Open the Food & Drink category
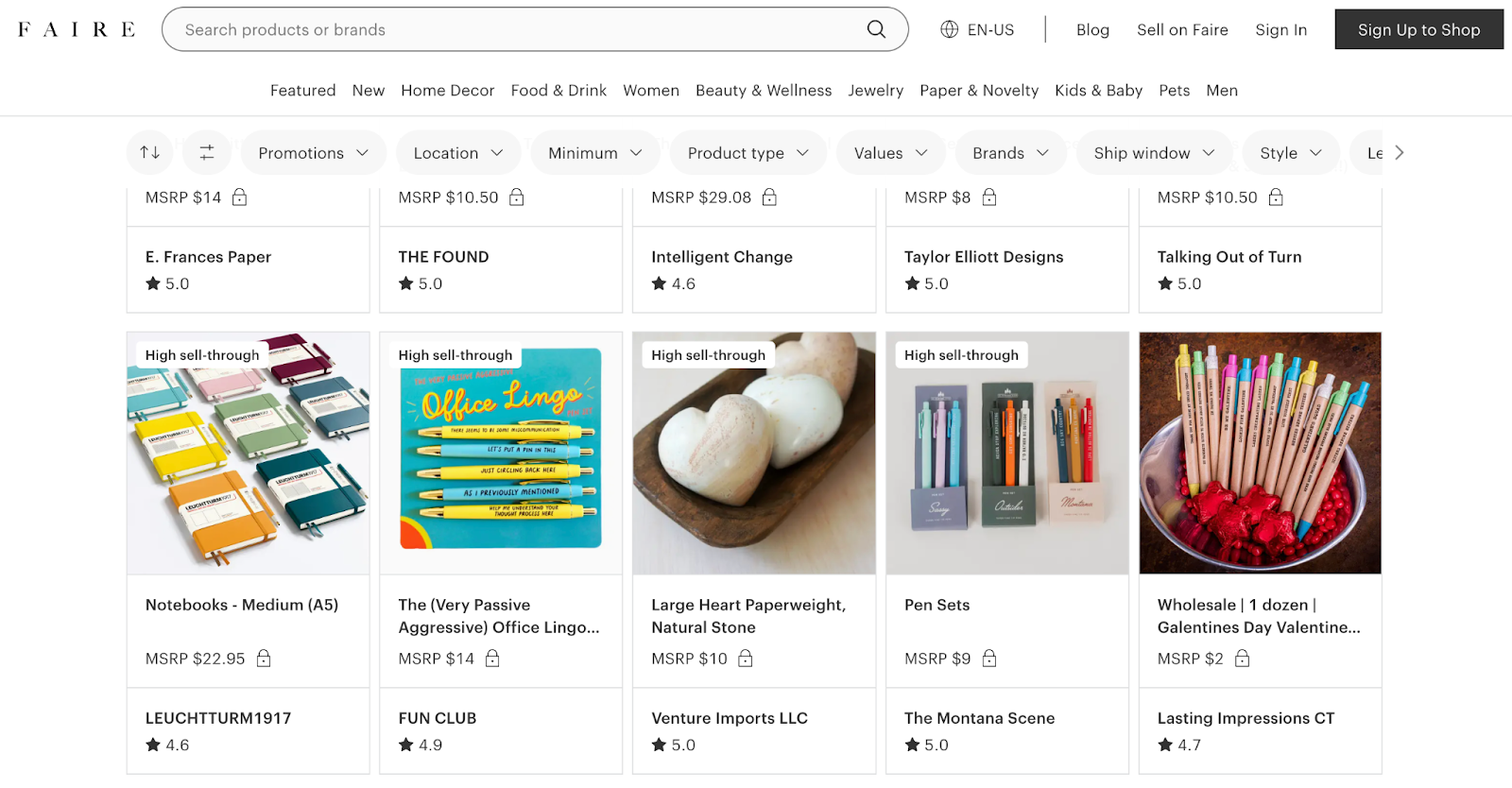 [x=558, y=91]
